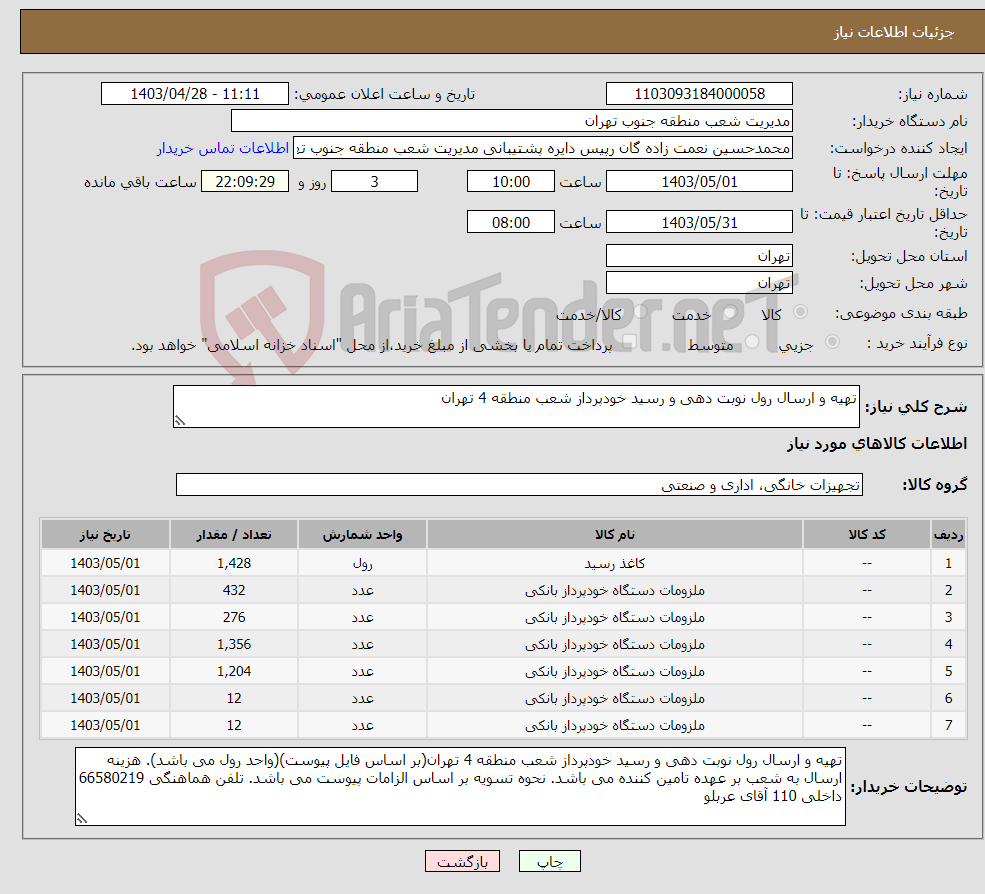Screen dimensions: 985x894
Task: Click the جزئیات اطلاعات نیاز page header
Action: [x=894, y=32]
